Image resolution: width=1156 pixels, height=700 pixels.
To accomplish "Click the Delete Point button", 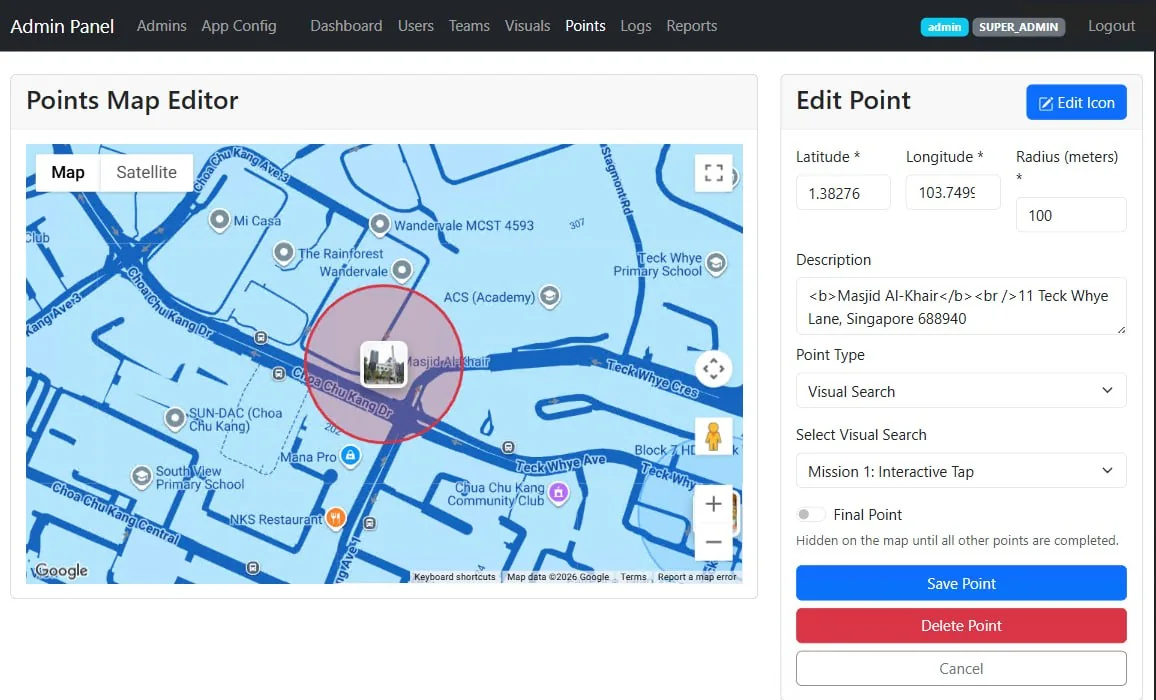I will point(961,626).
